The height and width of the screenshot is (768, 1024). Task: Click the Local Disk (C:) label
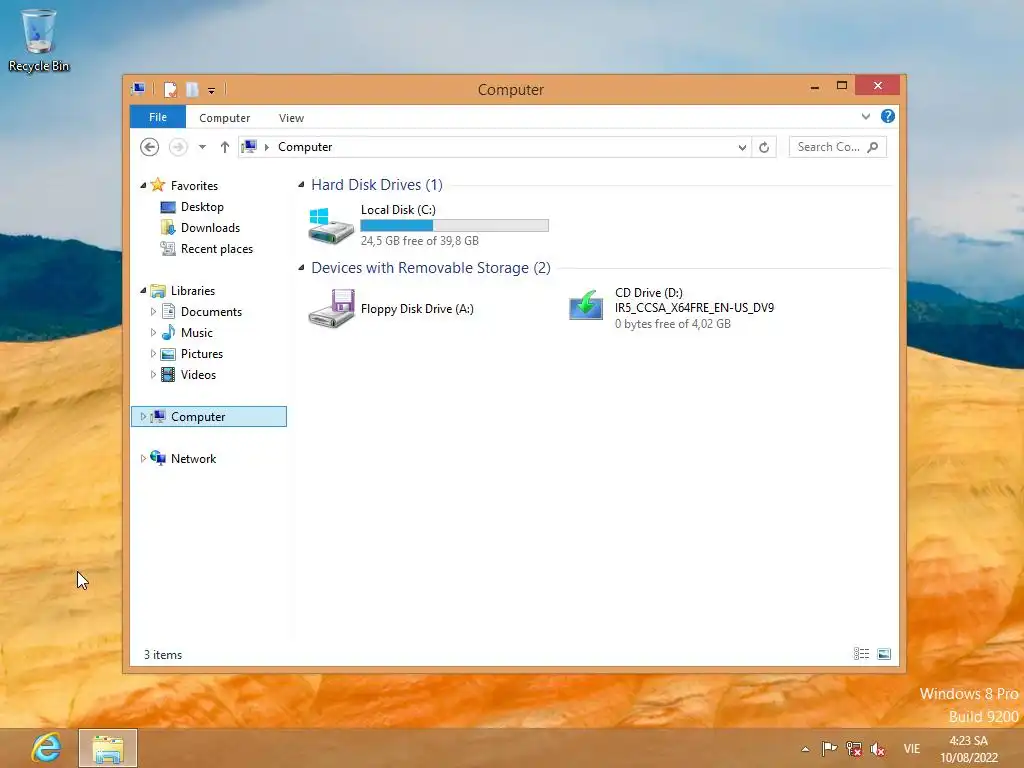point(398,210)
